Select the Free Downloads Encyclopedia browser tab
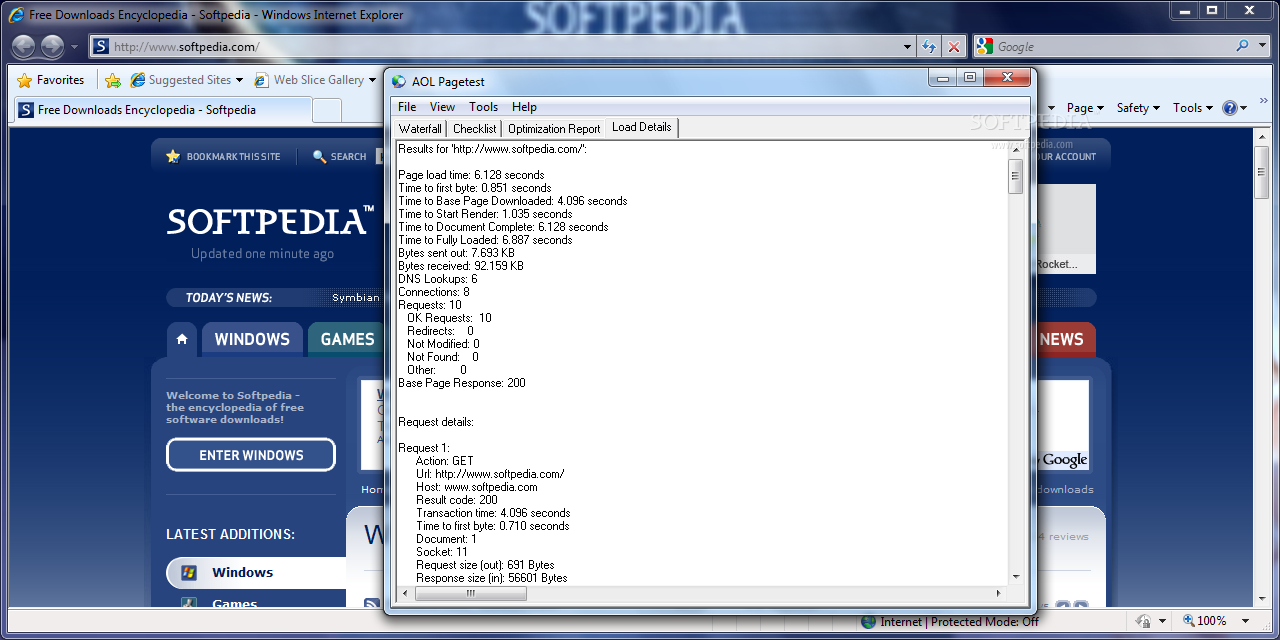The width and height of the screenshot is (1280, 640). click(162, 110)
